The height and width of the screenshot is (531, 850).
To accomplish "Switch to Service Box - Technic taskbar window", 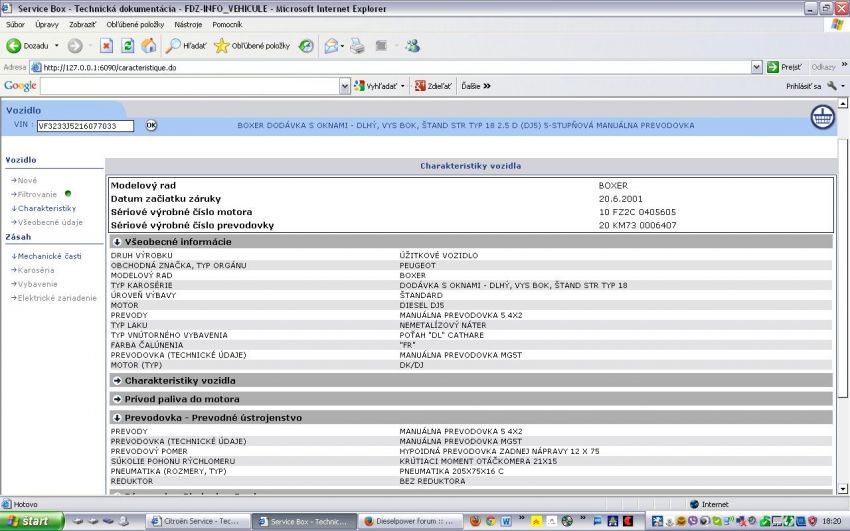I will pos(304,521).
